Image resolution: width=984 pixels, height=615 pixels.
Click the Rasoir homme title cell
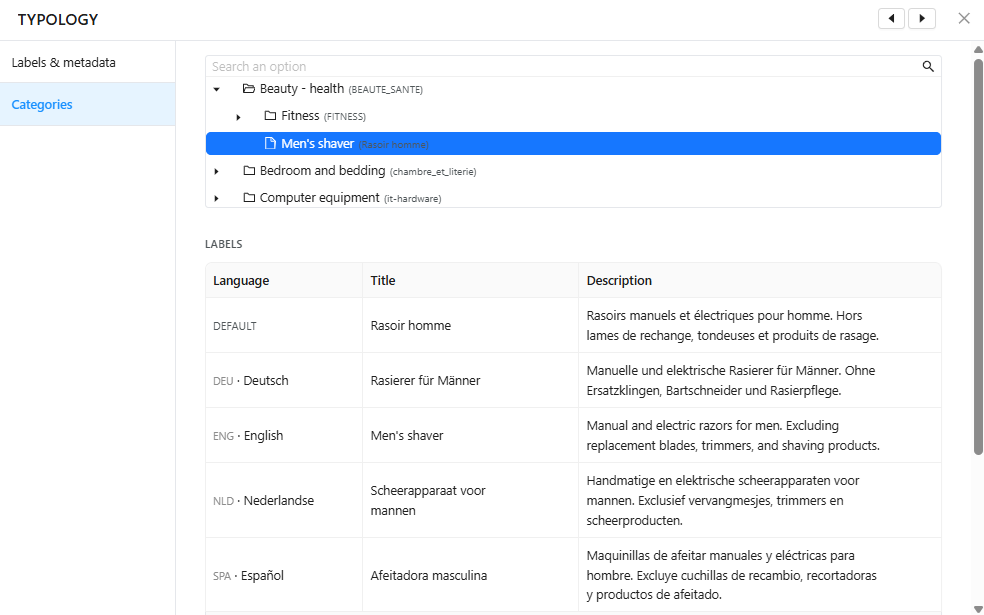click(x=470, y=325)
